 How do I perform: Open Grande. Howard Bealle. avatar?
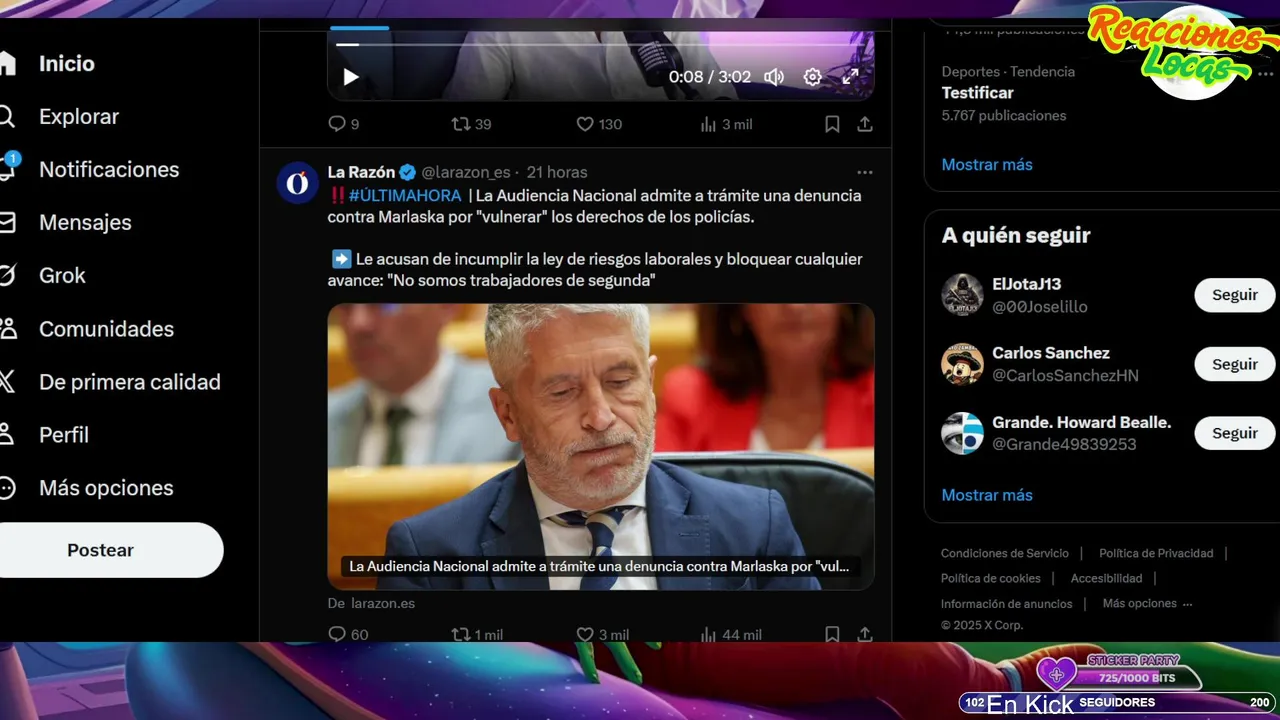tap(962, 433)
